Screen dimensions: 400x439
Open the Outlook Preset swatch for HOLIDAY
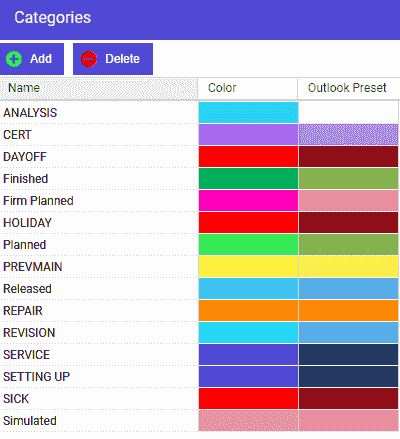tap(348, 223)
